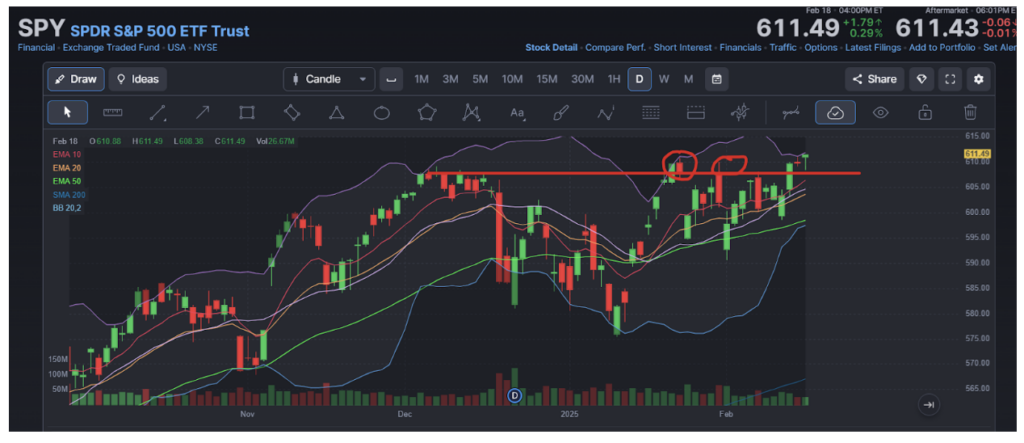Screen dimensions: 1024x443
Task: Open the Compare Perf. link
Action: [x=615, y=47]
